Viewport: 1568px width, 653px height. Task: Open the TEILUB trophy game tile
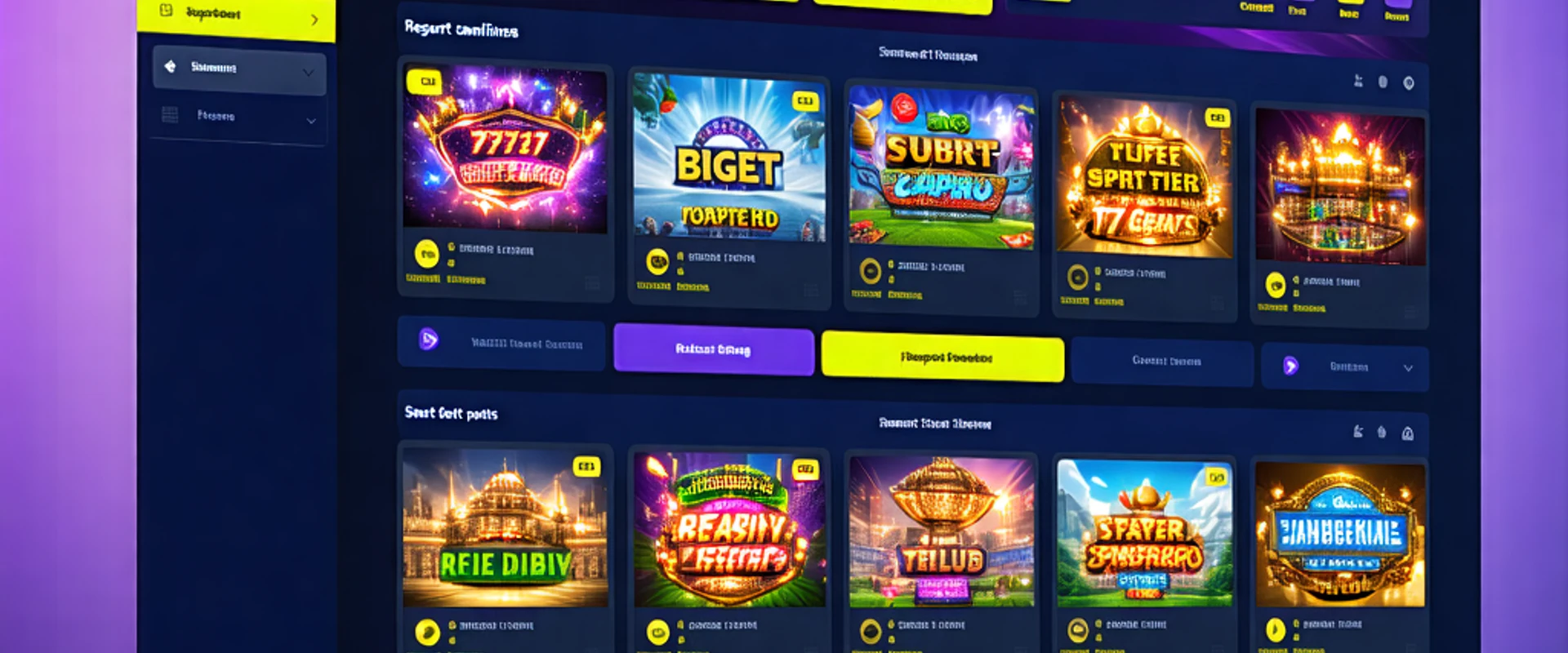tap(942, 531)
